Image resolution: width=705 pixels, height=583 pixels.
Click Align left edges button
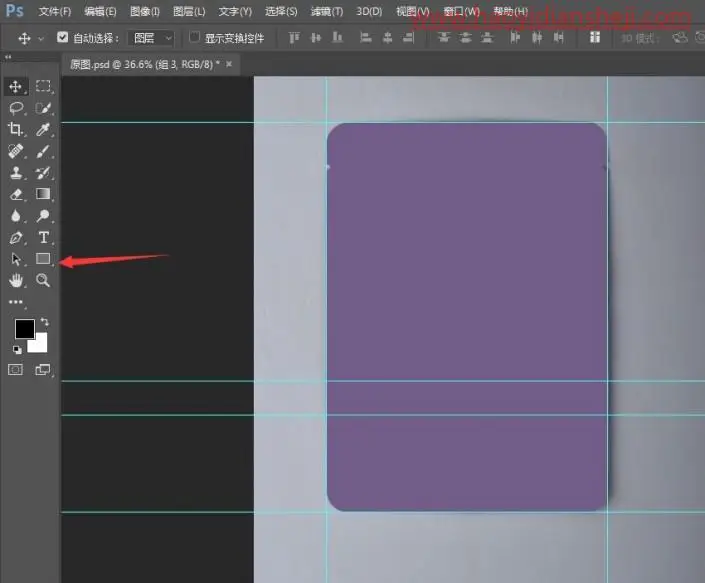366,38
